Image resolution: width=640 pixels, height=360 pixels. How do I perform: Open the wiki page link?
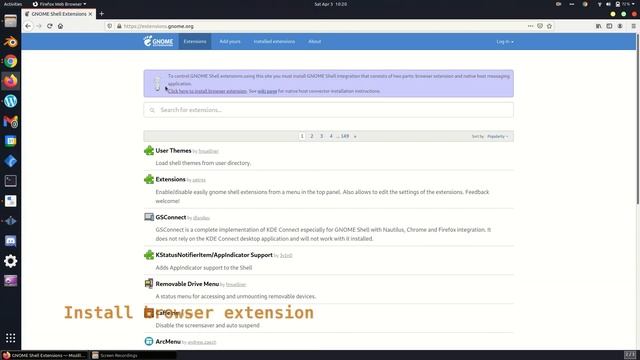(x=267, y=91)
